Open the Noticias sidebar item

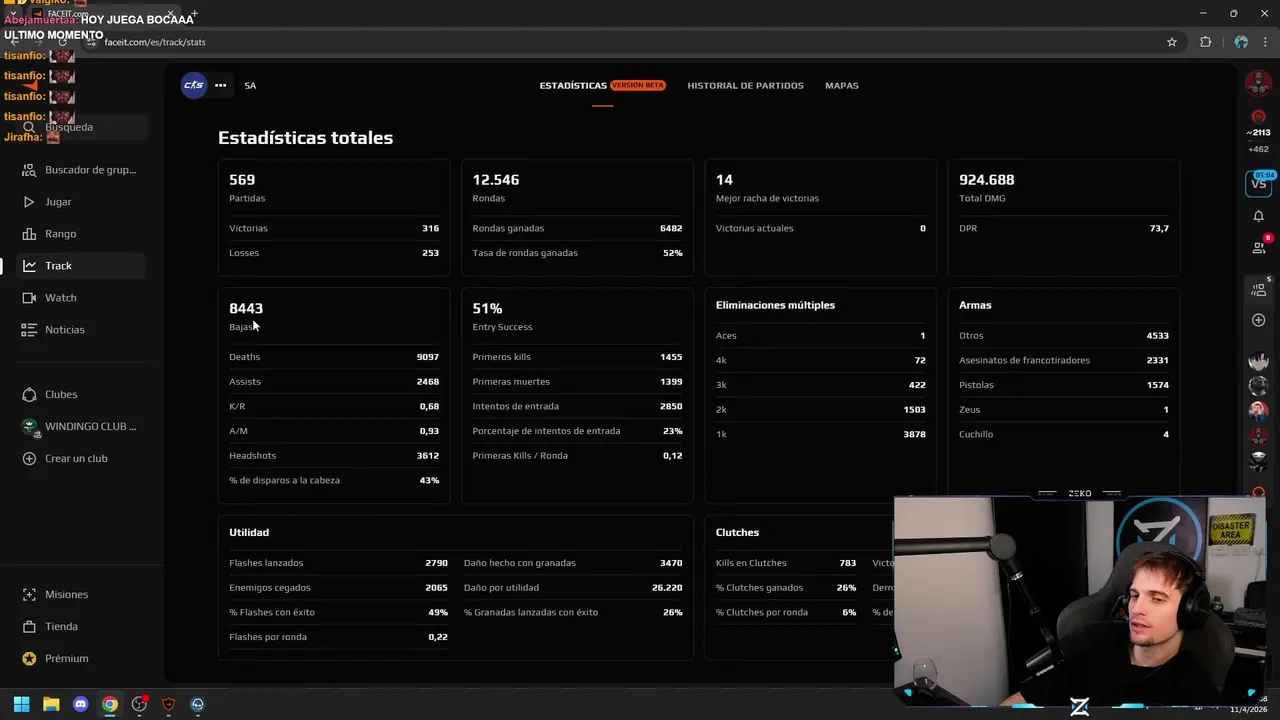82,330
